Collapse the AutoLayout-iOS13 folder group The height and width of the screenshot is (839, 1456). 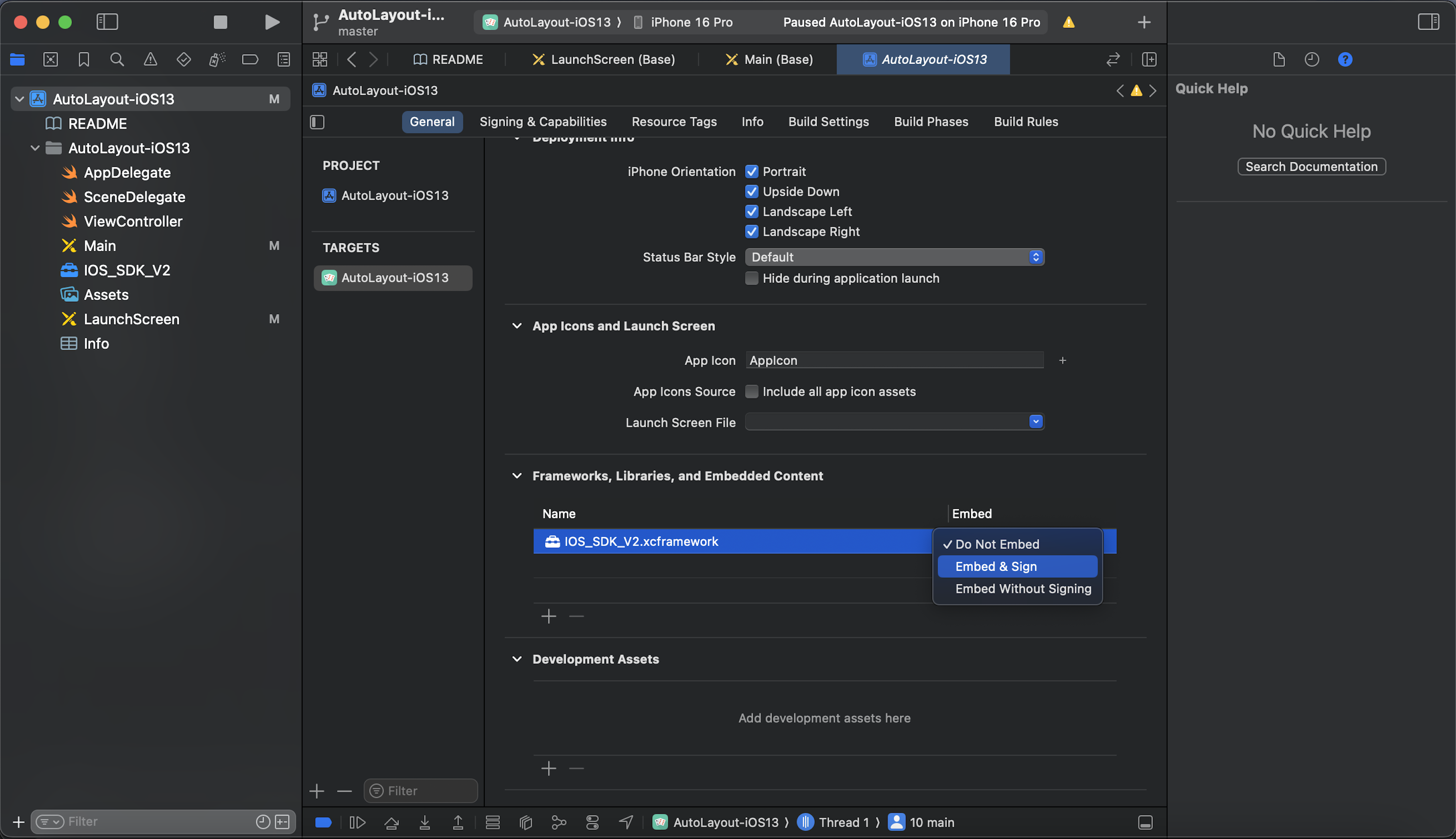(x=35, y=148)
